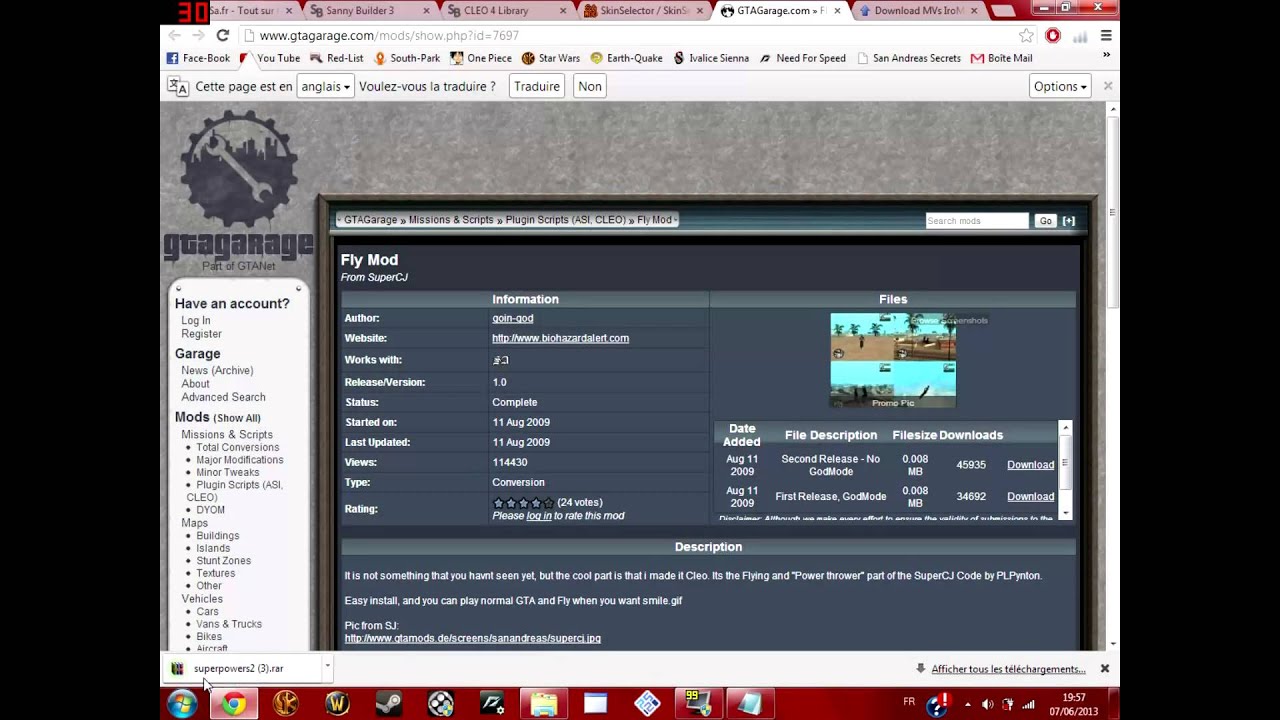This screenshot has width=1280, height=720.
Task: Open the superpowers2 (3).rar download arrow
Action: [327, 667]
